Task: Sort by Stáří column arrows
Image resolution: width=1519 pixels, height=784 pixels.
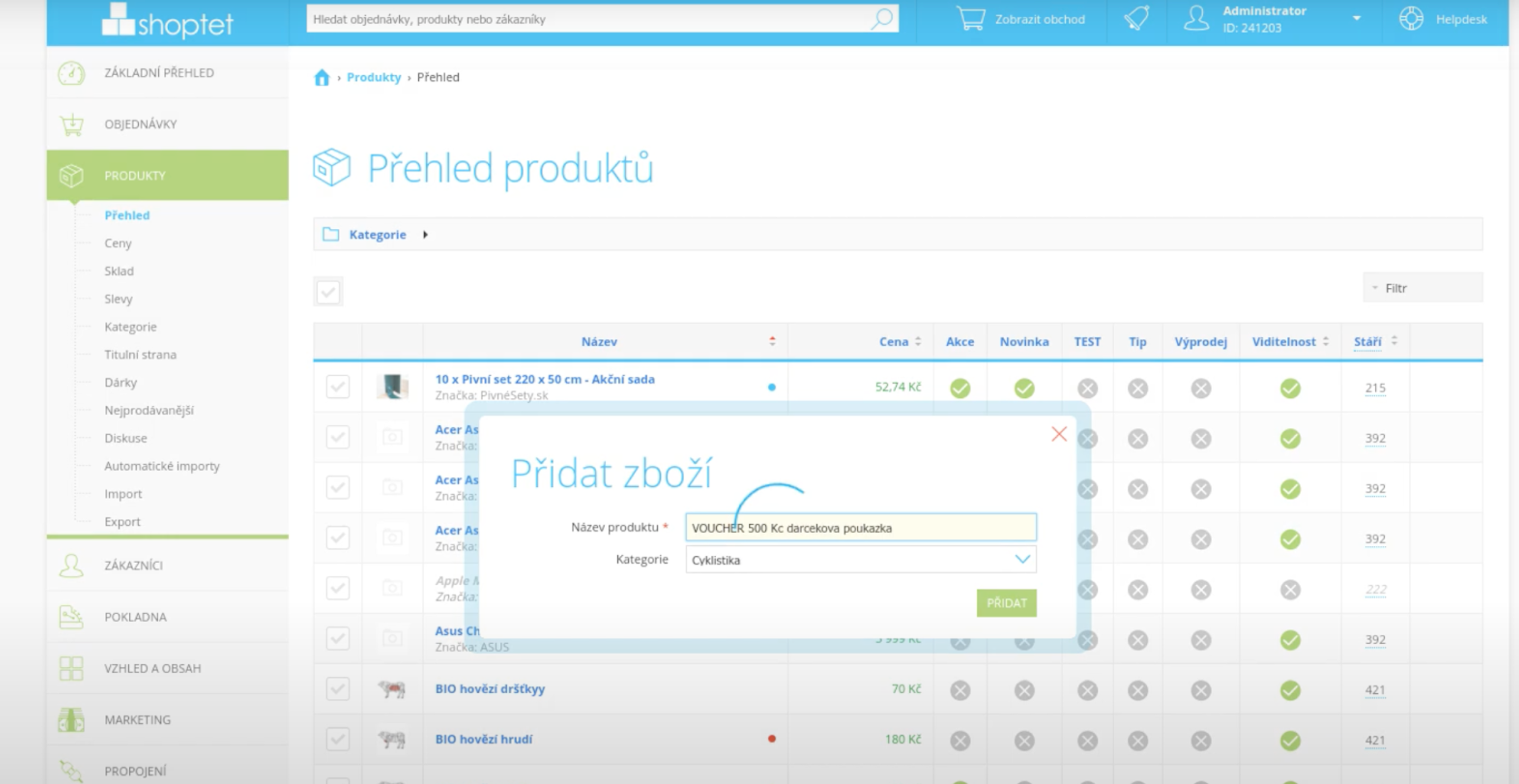Action: pyautogui.click(x=1394, y=341)
